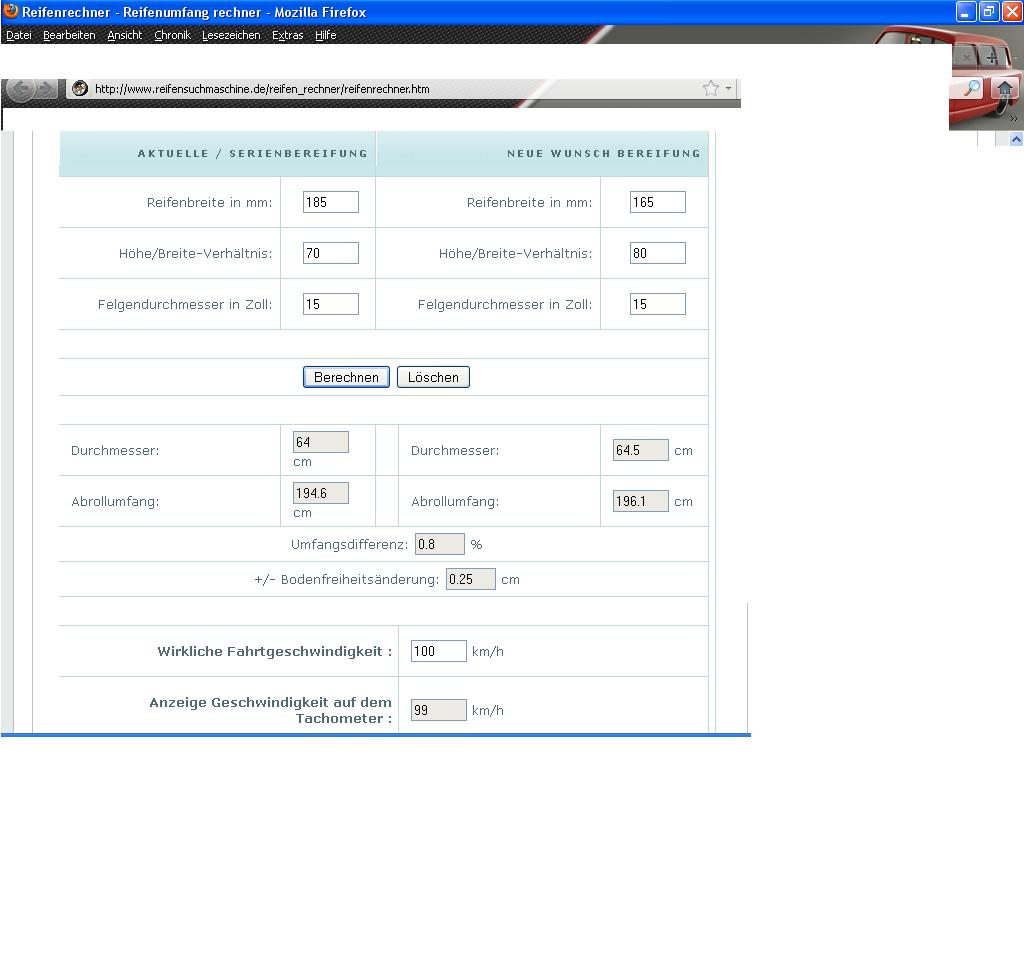Open the Datei menu

pyautogui.click(x=19, y=35)
